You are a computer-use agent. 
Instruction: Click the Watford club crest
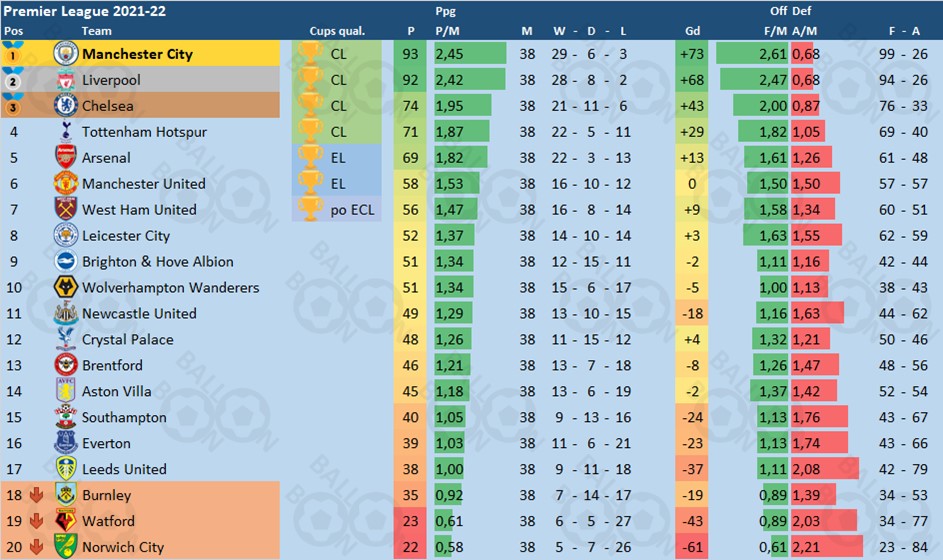(x=66, y=520)
